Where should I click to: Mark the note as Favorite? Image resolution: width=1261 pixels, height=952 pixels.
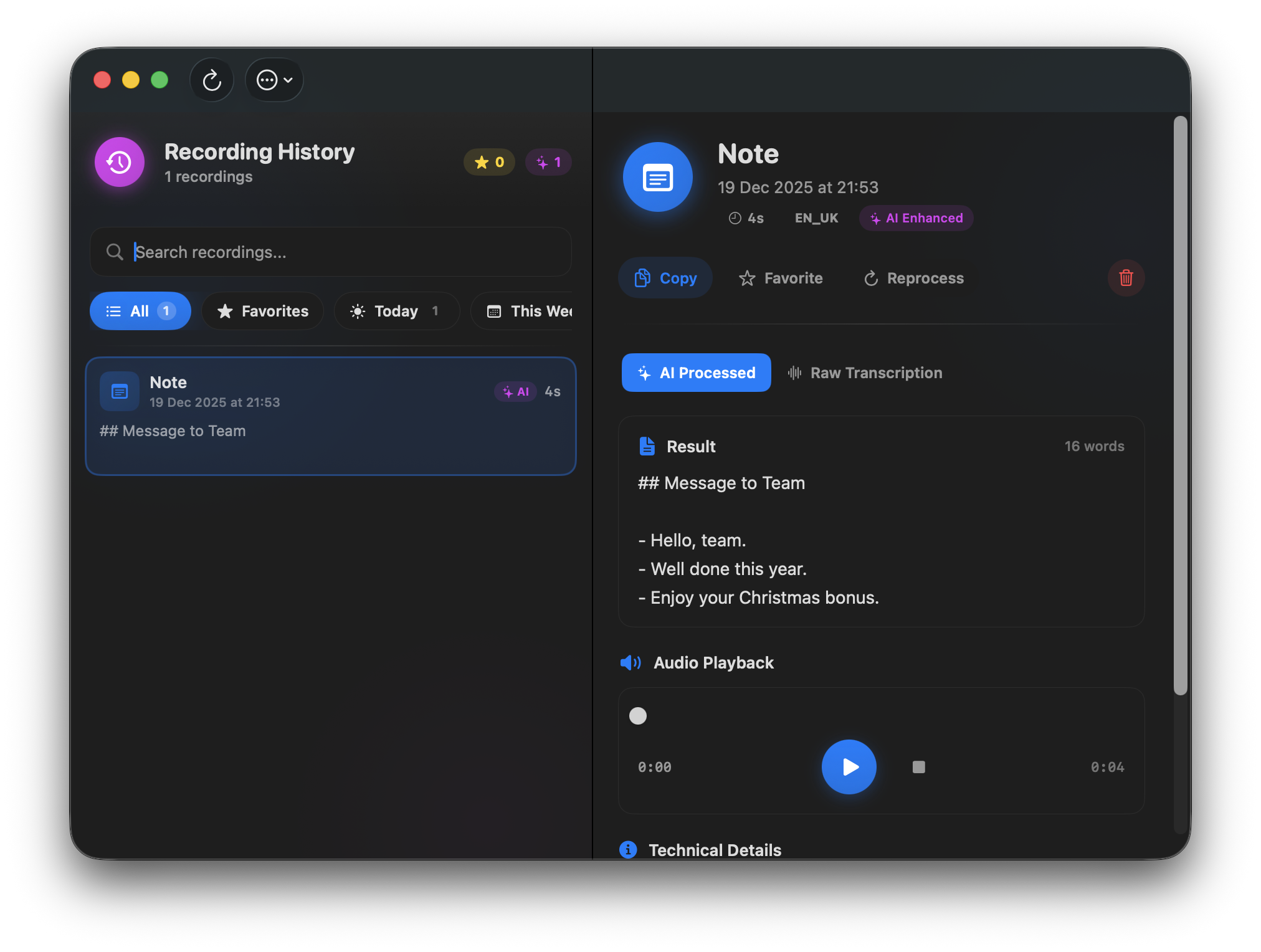(x=781, y=278)
